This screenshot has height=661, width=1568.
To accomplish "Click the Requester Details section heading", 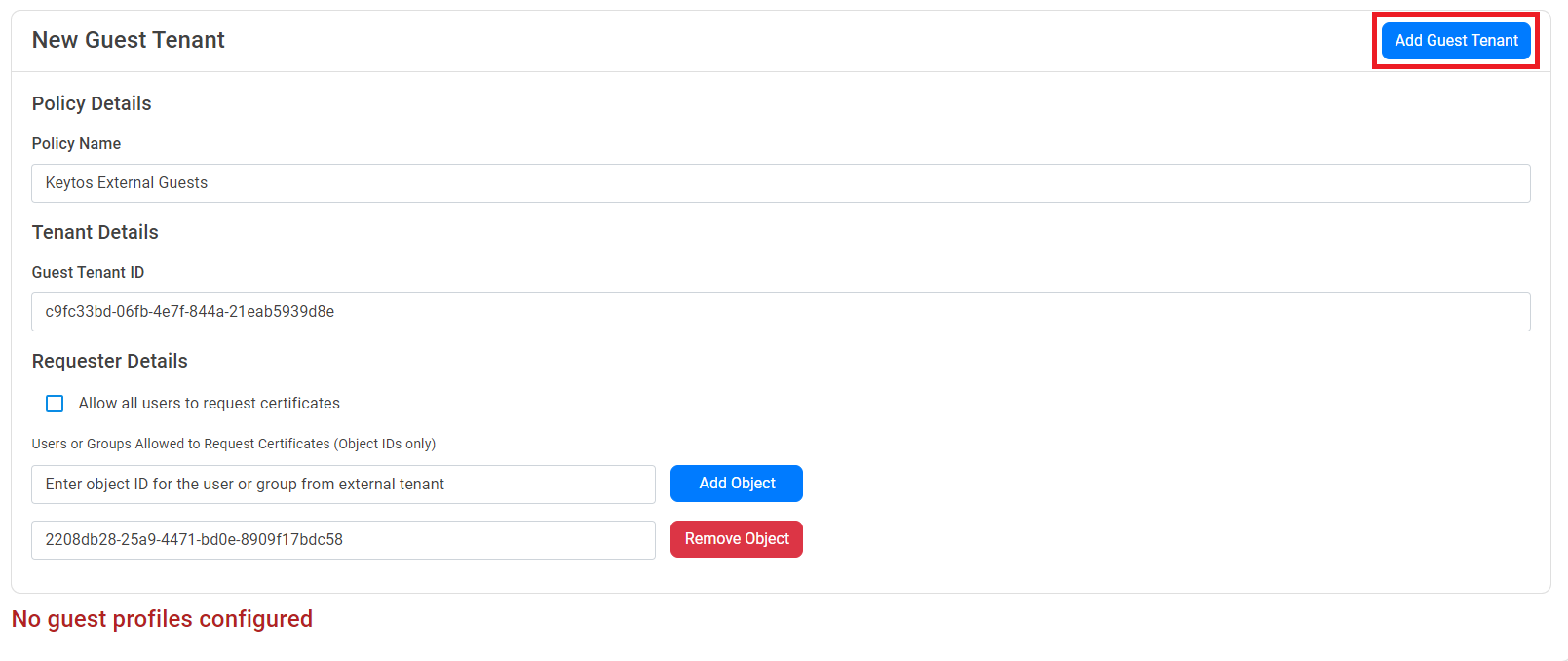I will pos(109,361).
